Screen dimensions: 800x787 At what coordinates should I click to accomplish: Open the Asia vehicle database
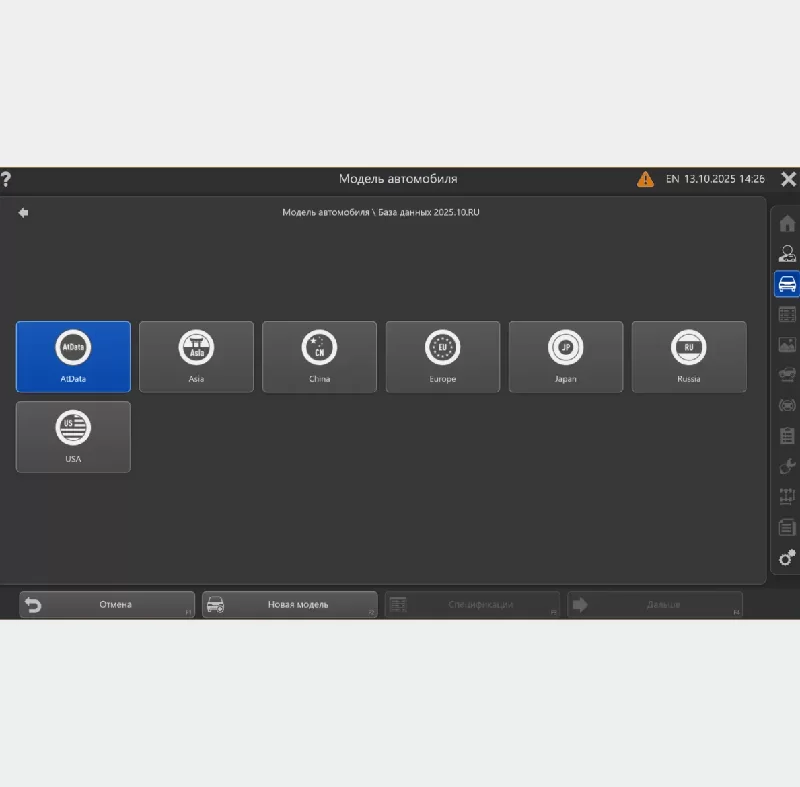point(196,356)
